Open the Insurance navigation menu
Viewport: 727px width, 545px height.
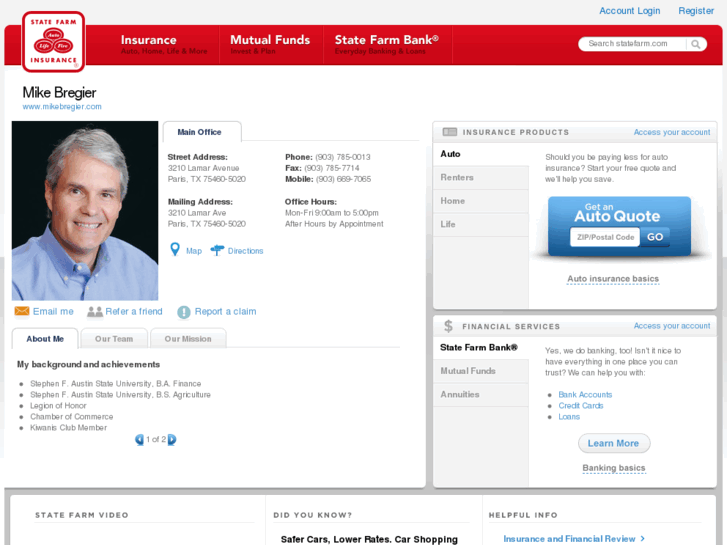click(164, 45)
